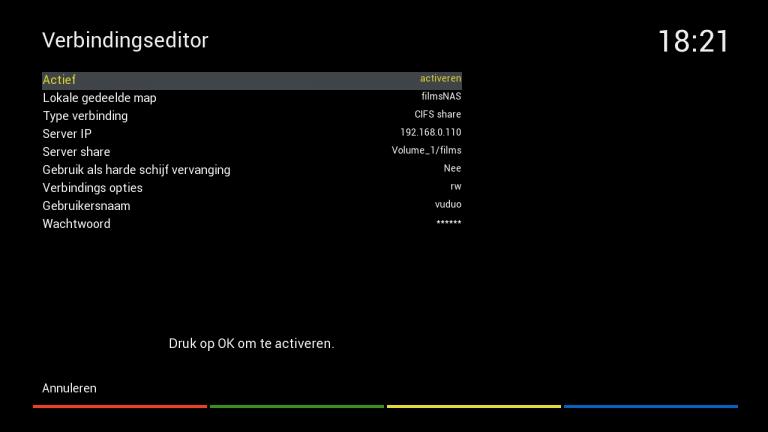The width and height of the screenshot is (768, 432).
Task: Select the Actief setting row
Action: pos(252,80)
